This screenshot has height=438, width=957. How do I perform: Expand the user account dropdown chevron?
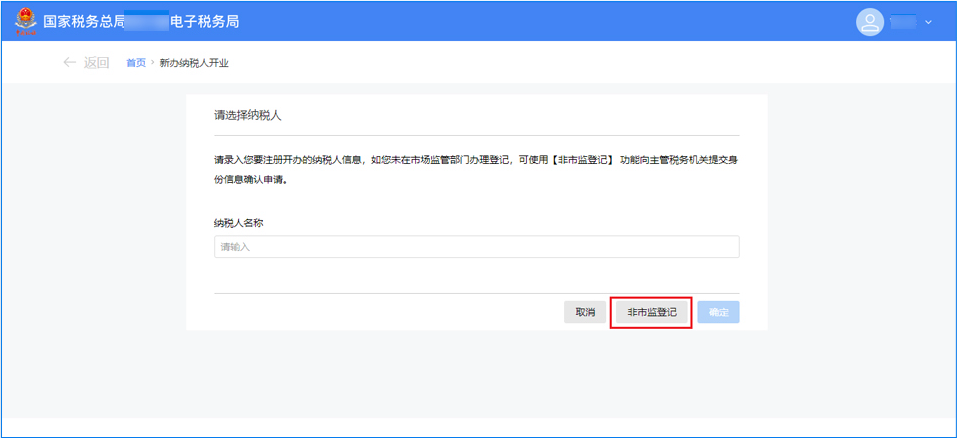[928, 22]
